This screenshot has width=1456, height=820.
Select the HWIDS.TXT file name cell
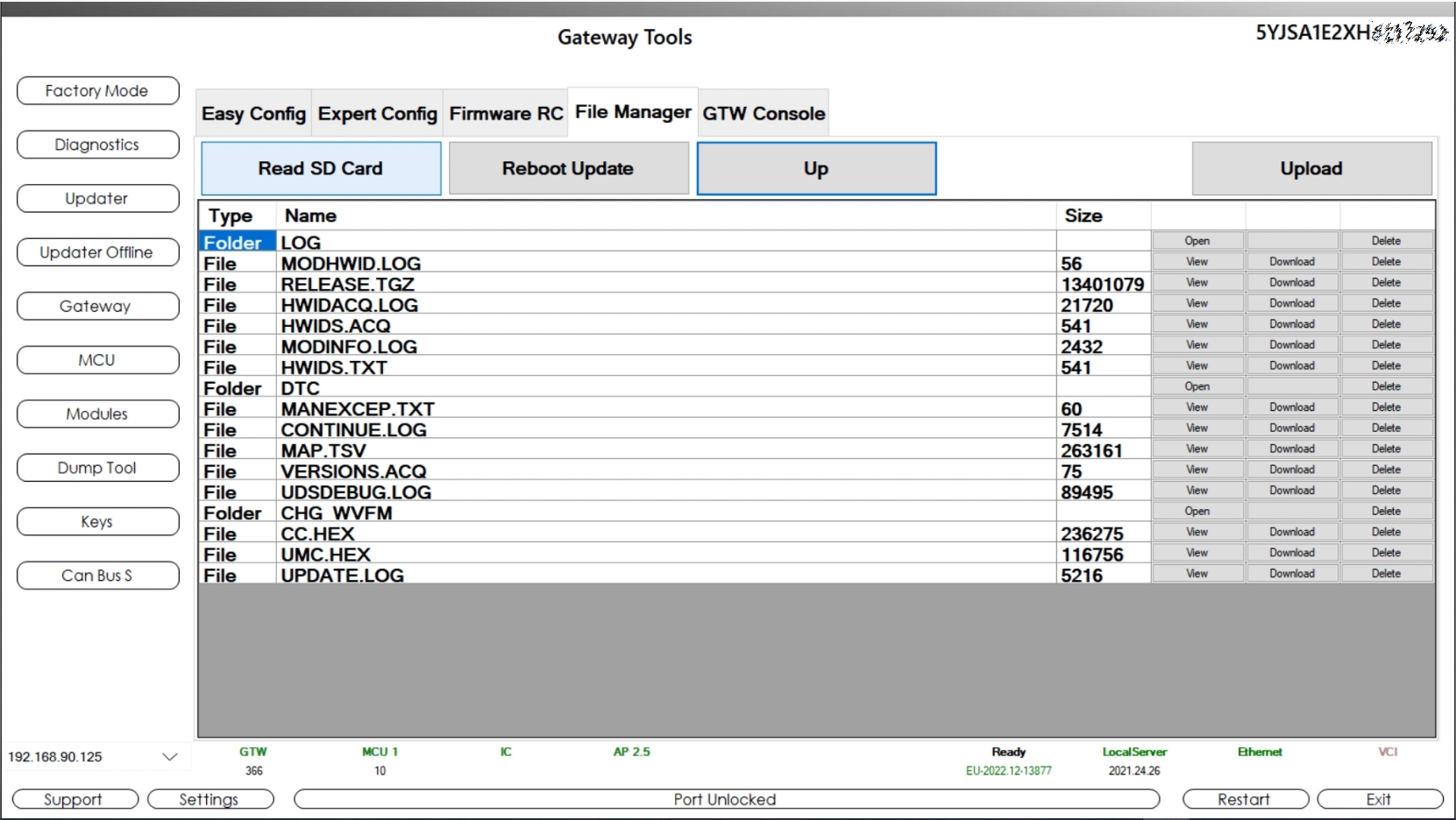[334, 368]
